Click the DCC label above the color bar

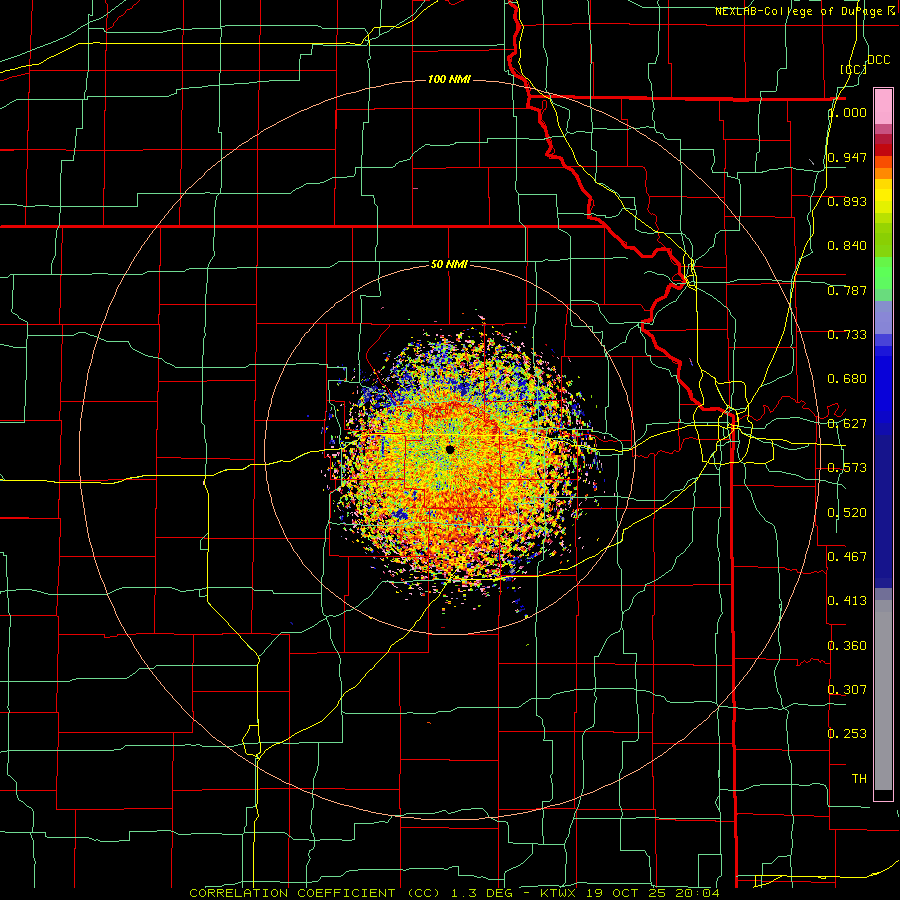pos(879,60)
